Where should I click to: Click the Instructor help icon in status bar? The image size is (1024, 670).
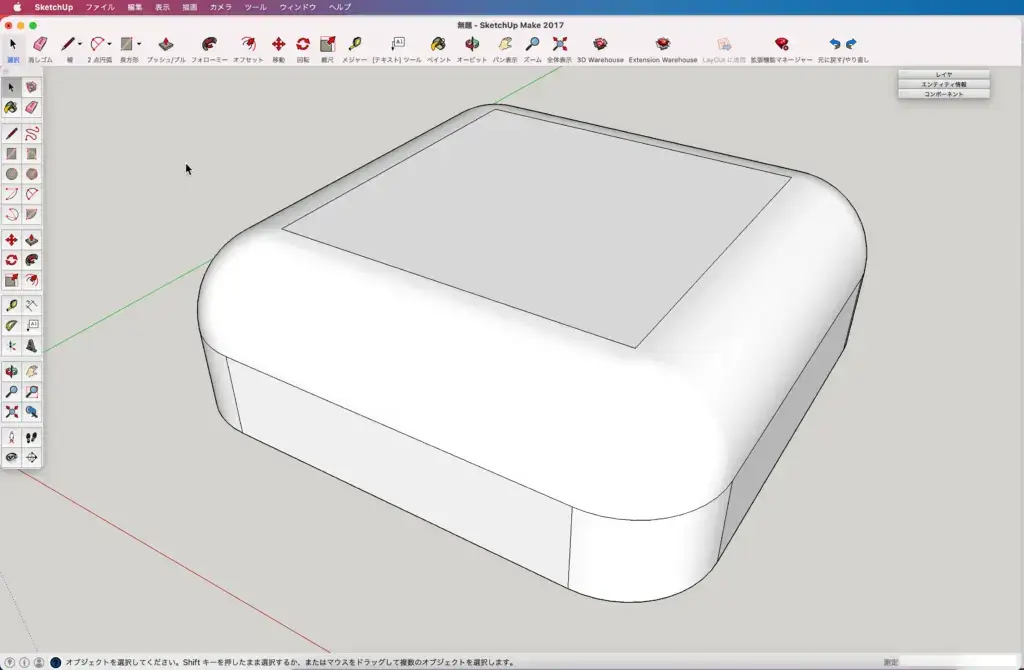(56, 662)
